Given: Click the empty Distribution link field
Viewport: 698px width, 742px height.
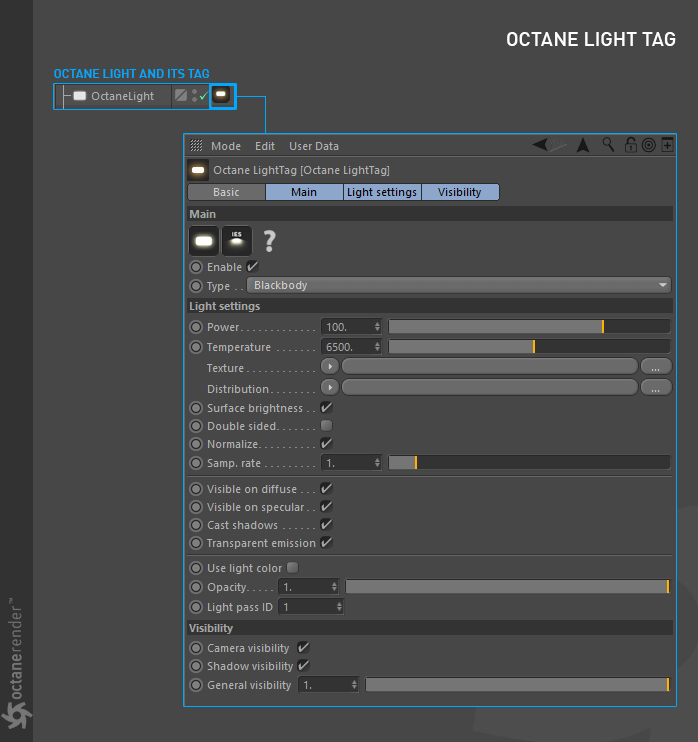Looking at the screenshot, I should point(490,388).
